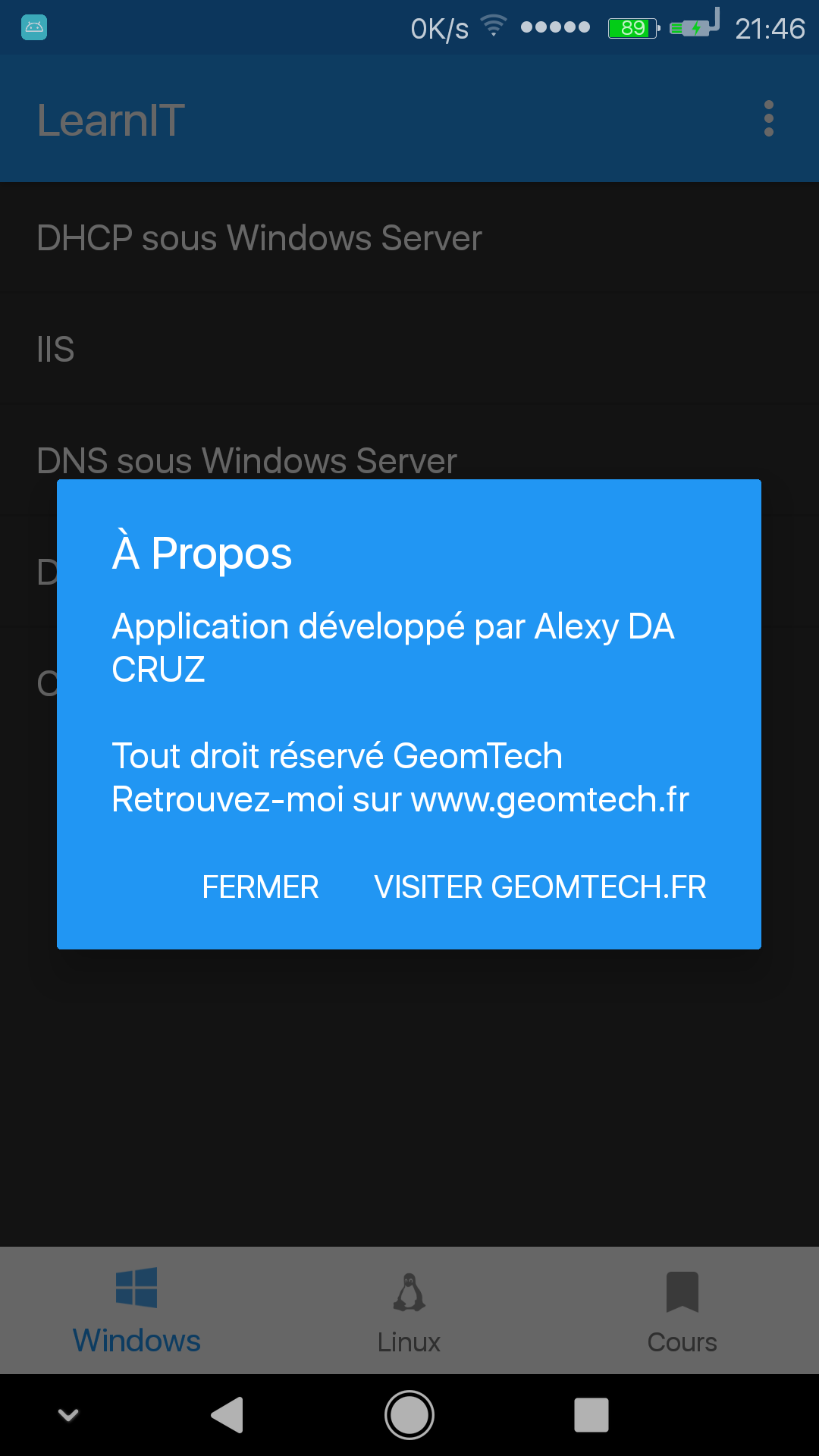The height and width of the screenshot is (1456, 819).
Task: Open the three-dot overflow menu
Action: pos(768,119)
